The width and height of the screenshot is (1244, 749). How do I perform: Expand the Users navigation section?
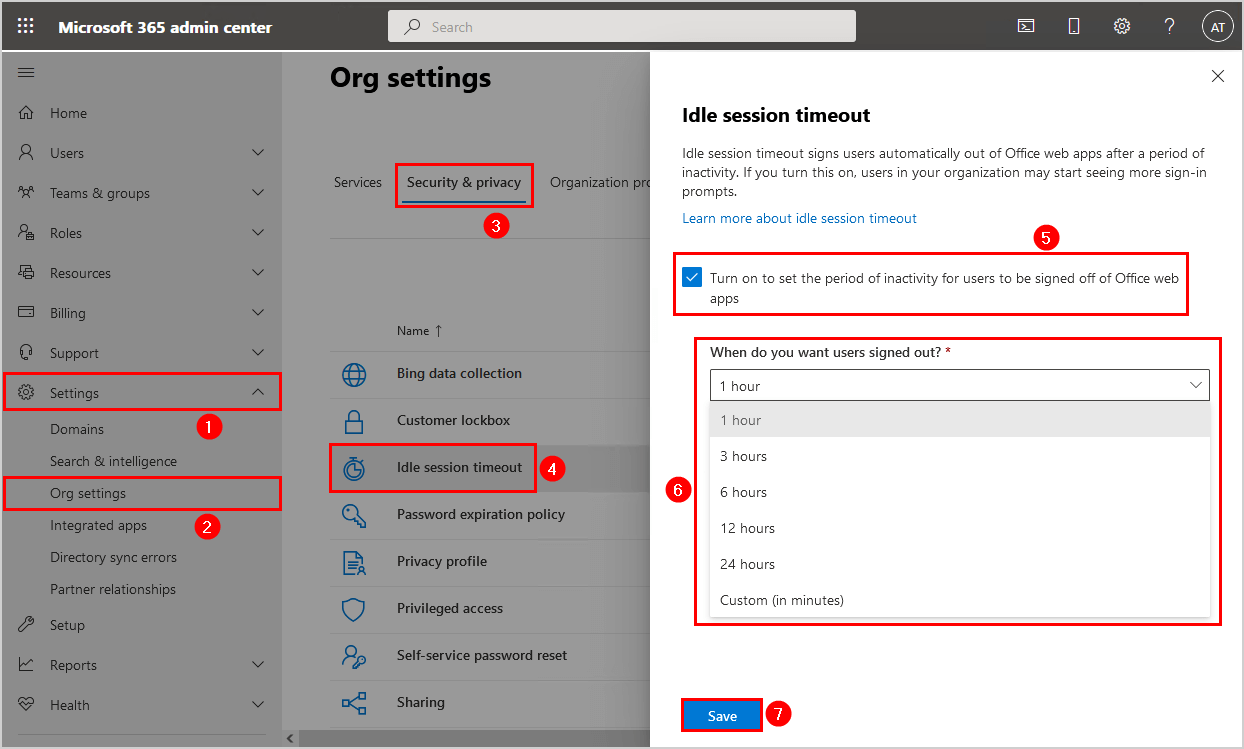coord(258,152)
